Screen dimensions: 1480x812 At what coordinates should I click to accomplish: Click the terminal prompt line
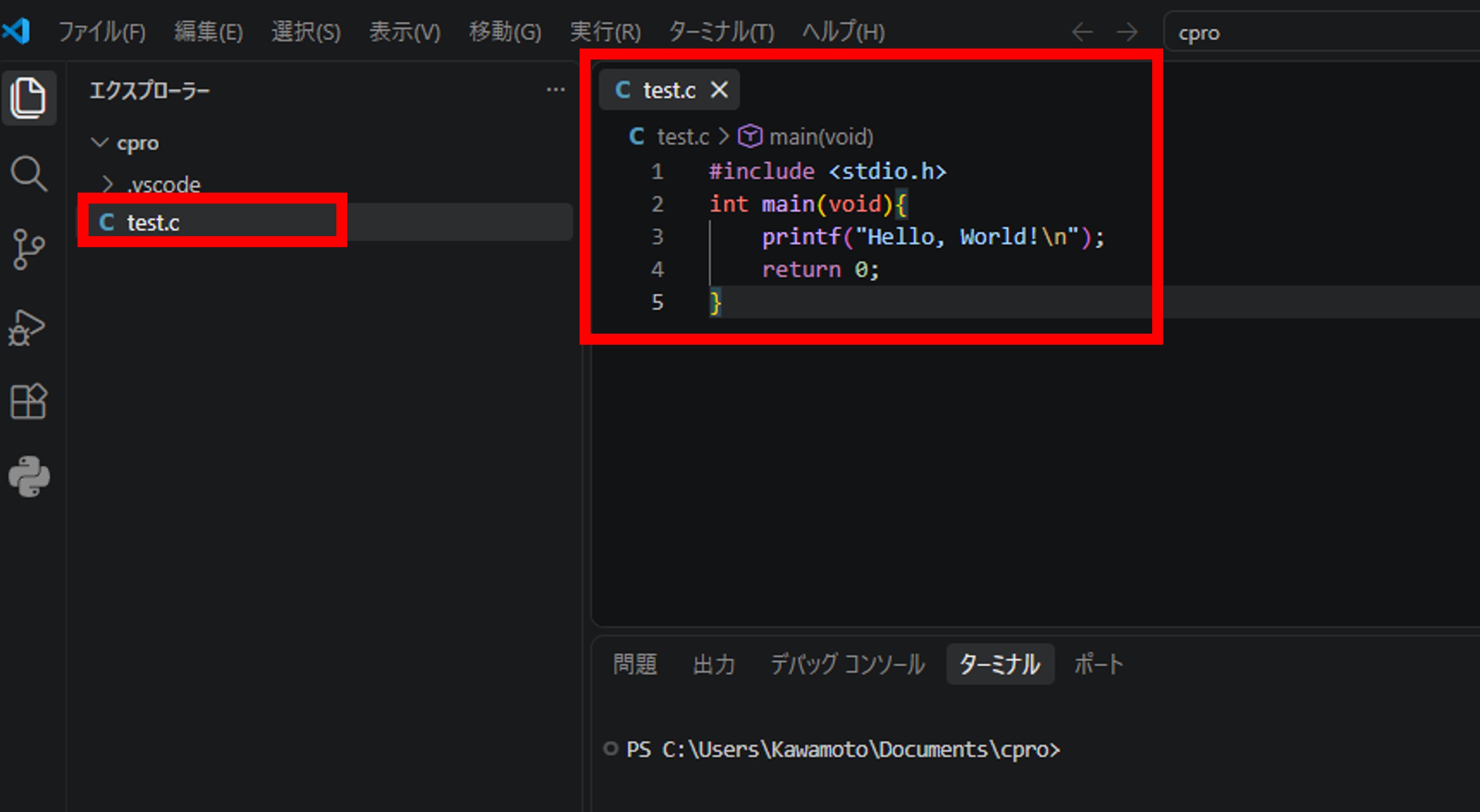842,749
